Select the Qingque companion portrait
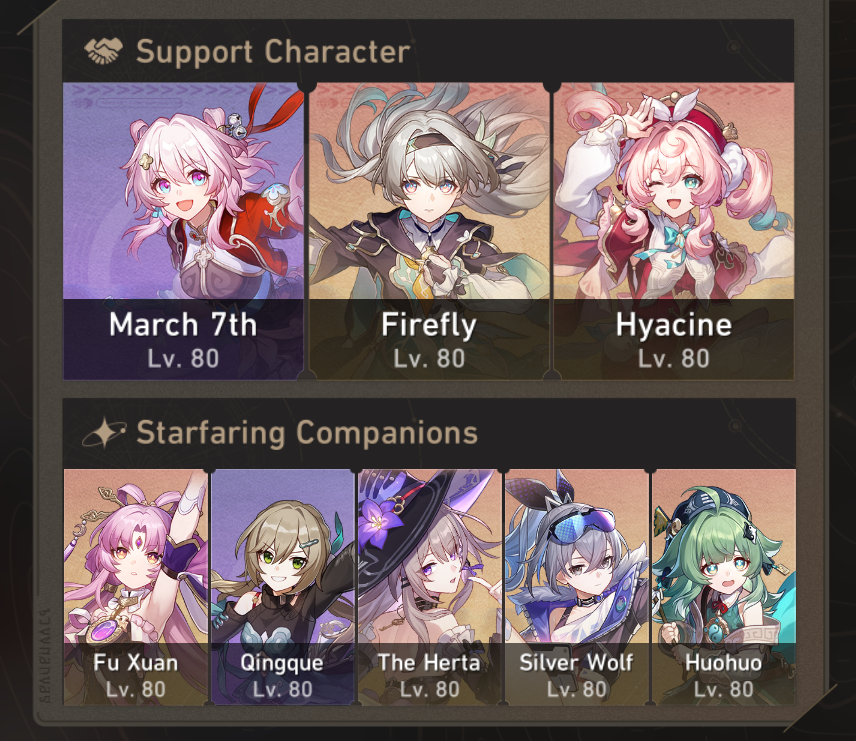Viewport: 856px width, 741px height. click(283, 586)
